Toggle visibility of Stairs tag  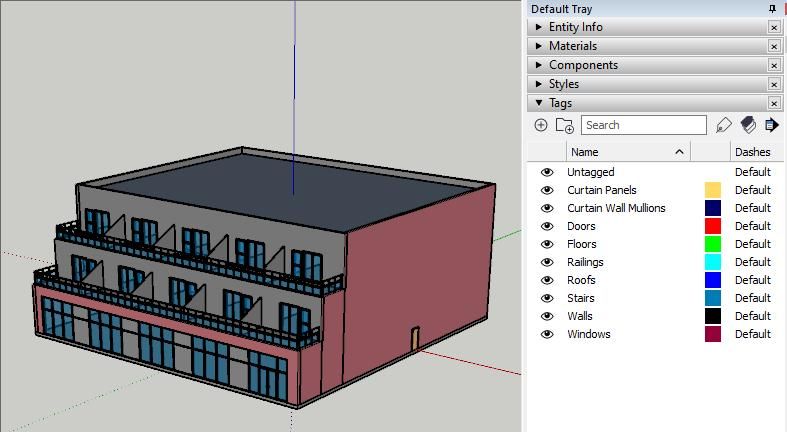pos(547,298)
